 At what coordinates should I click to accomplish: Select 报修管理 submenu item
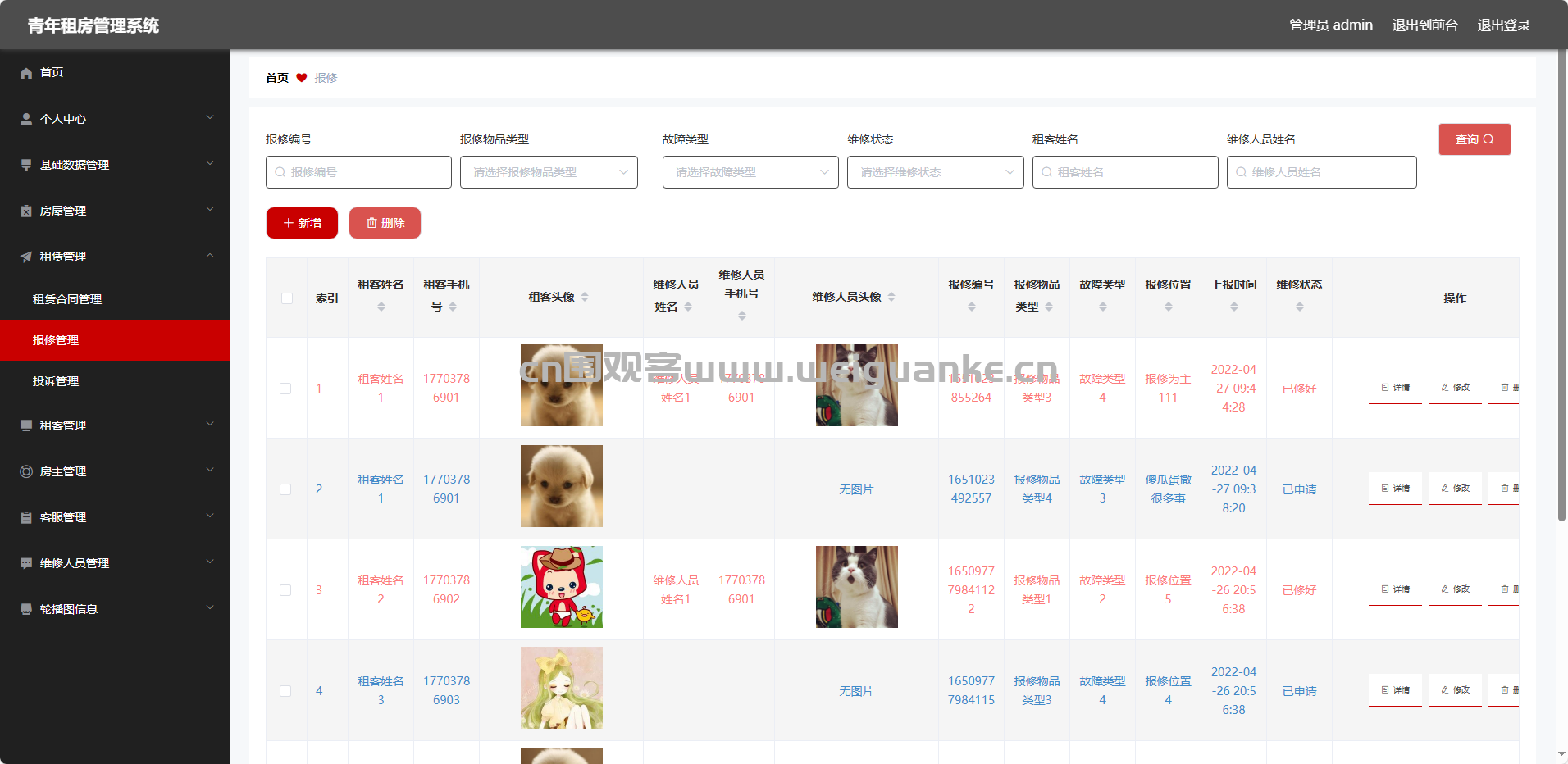pyautogui.click(x=115, y=340)
